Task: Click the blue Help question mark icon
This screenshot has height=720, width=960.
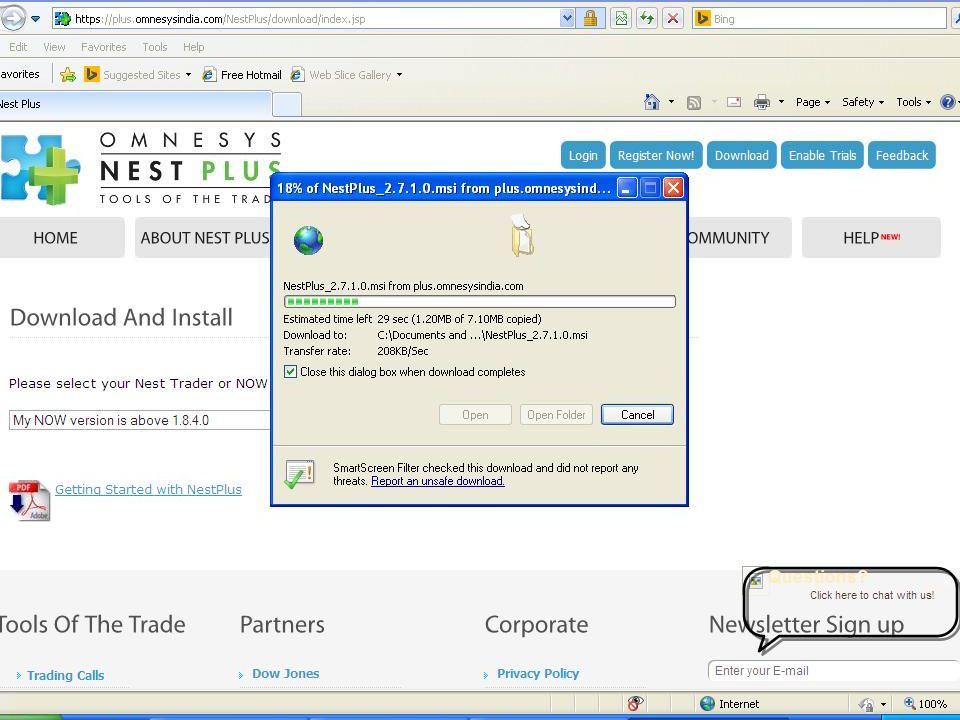Action: point(948,102)
